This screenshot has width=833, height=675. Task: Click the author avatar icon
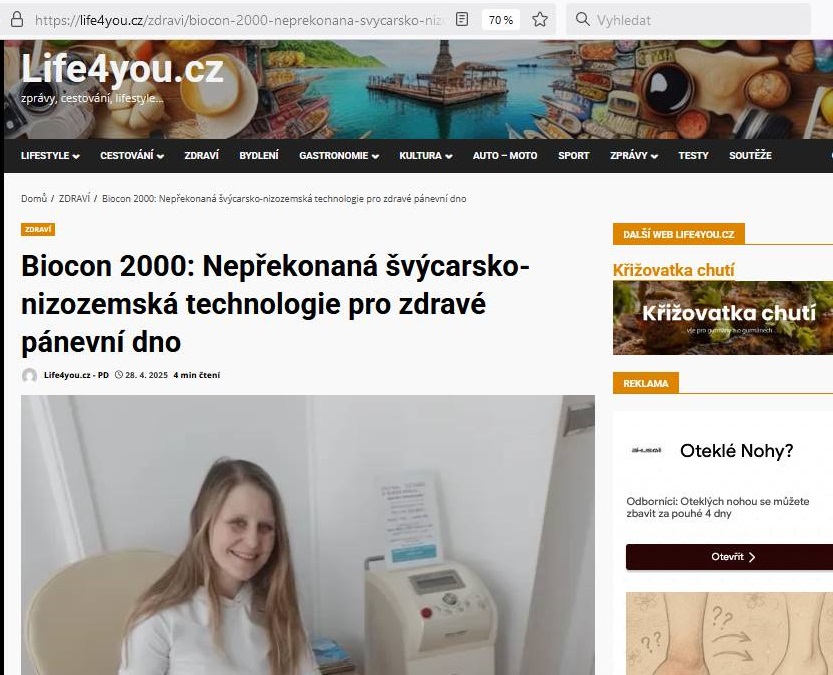coord(29,375)
